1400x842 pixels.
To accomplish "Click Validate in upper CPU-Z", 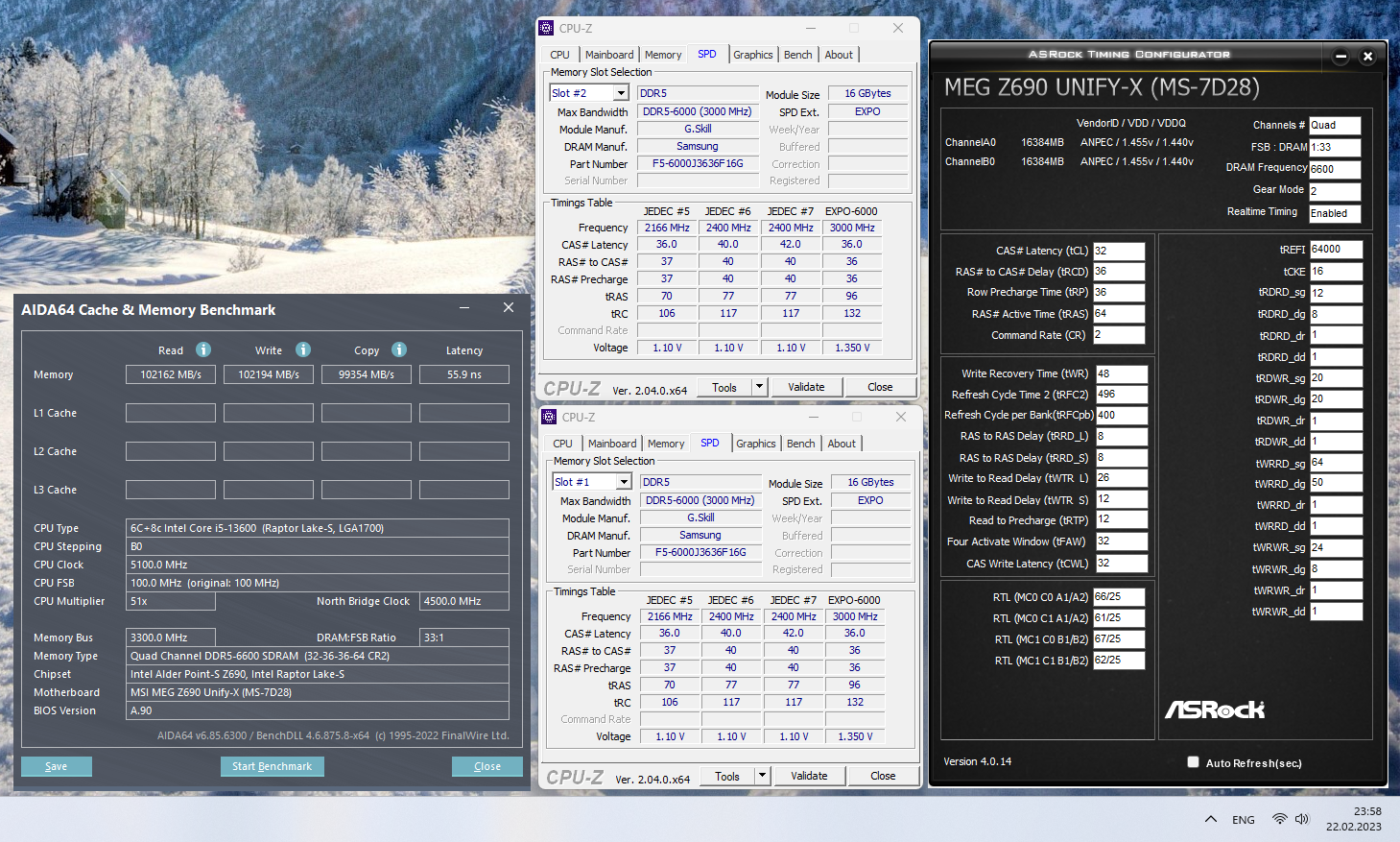I will tap(806, 387).
